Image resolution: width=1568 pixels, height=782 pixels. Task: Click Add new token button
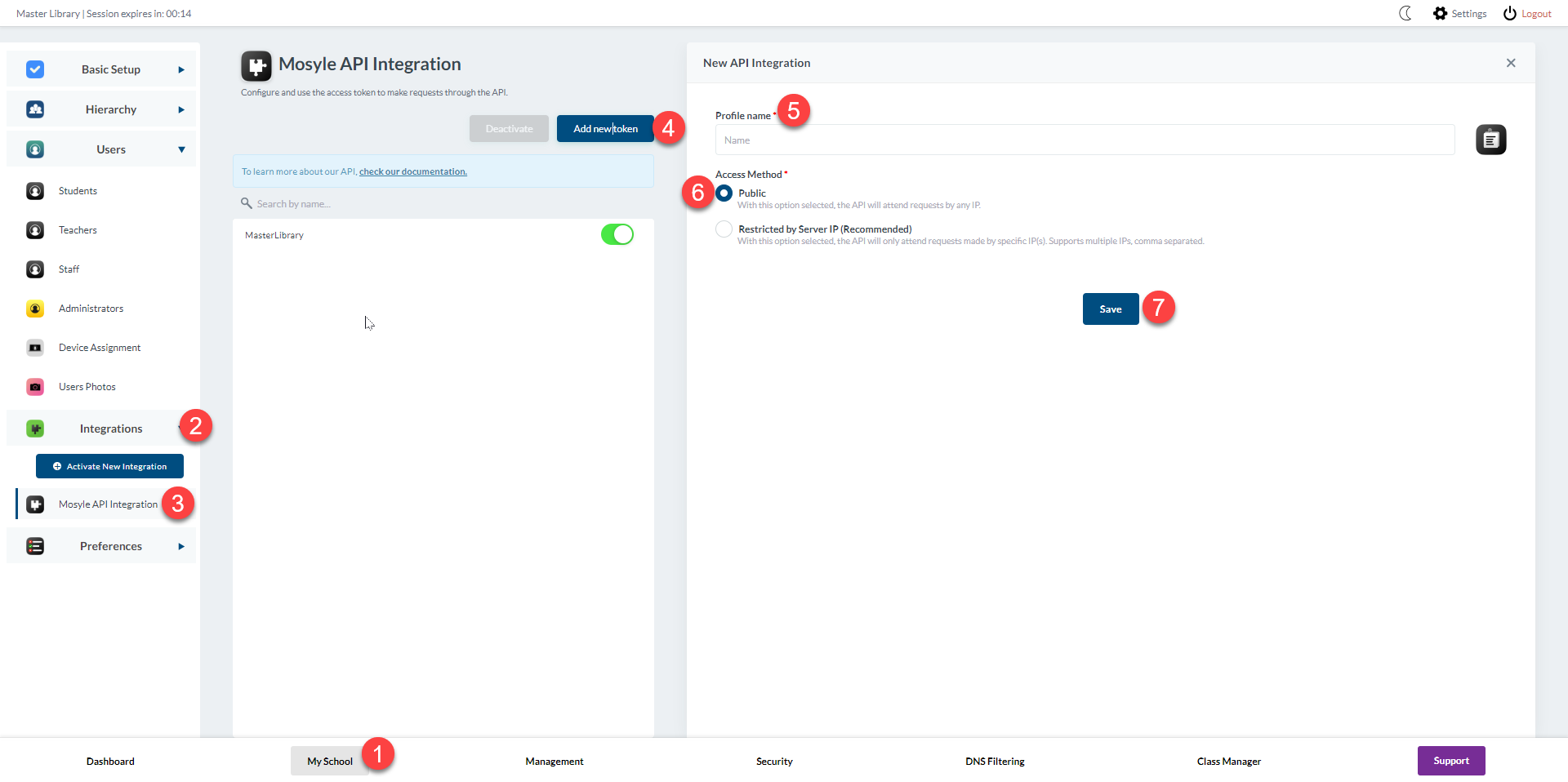pyautogui.click(x=605, y=128)
